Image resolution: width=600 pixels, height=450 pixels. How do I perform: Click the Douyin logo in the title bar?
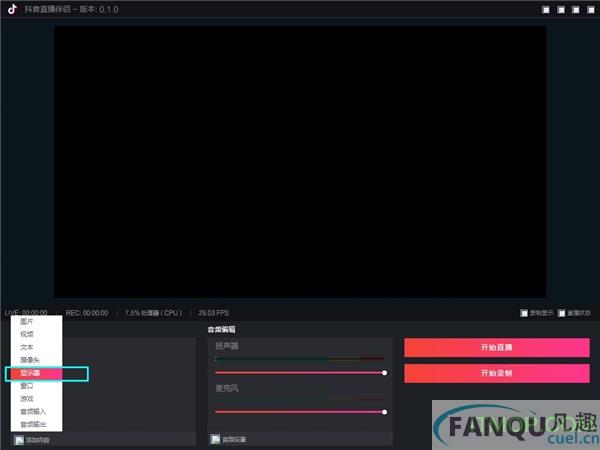(12, 9)
